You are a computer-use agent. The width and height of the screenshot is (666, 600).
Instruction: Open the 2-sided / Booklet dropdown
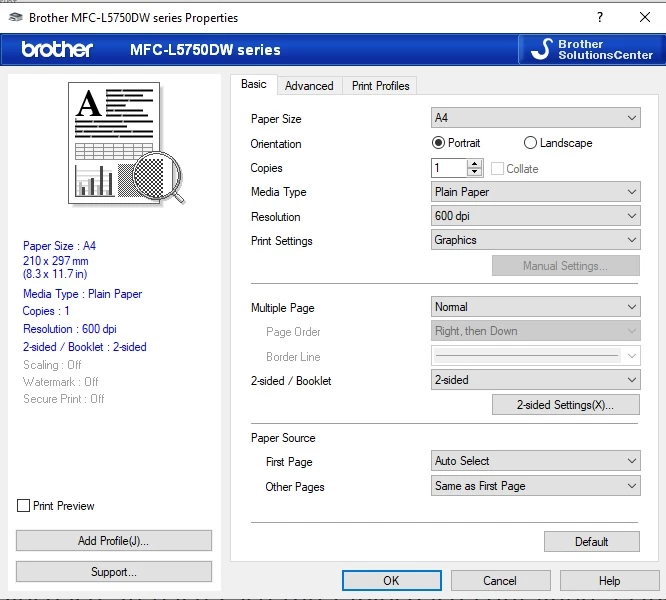(536, 380)
